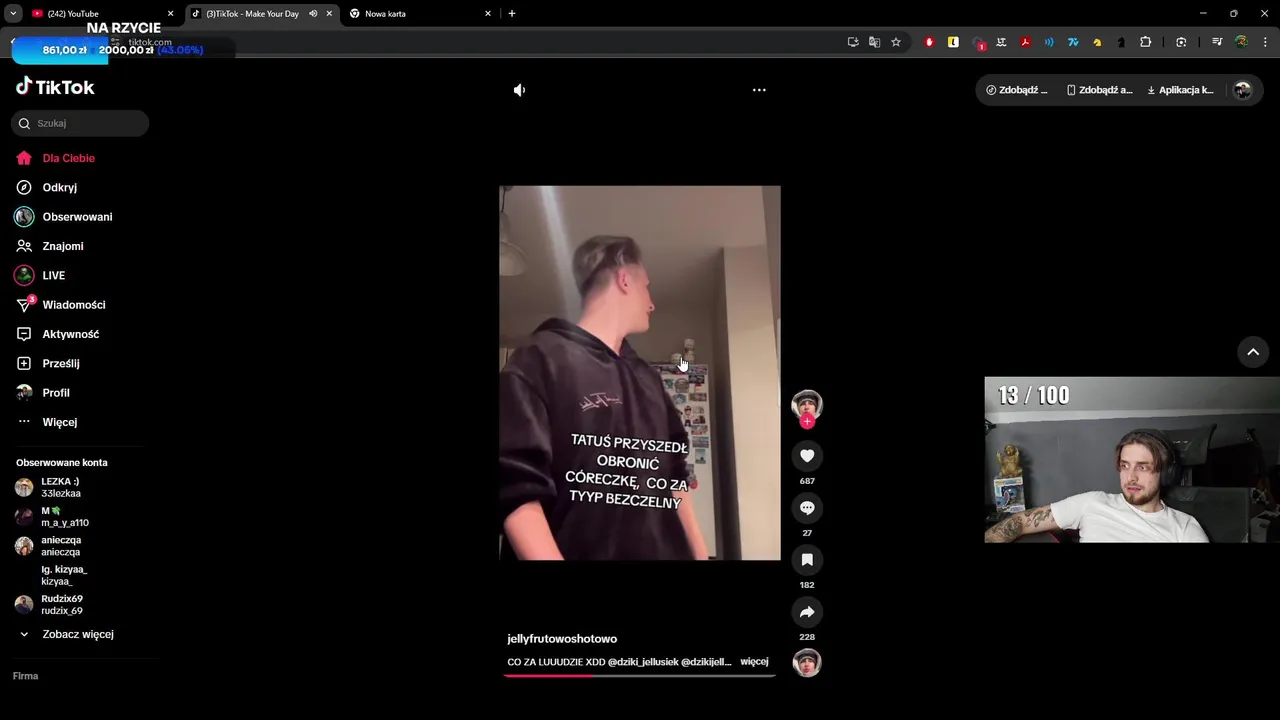The height and width of the screenshot is (720, 1280).
Task: Go back with scroll-up chevron button
Action: (x=1253, y=352)
